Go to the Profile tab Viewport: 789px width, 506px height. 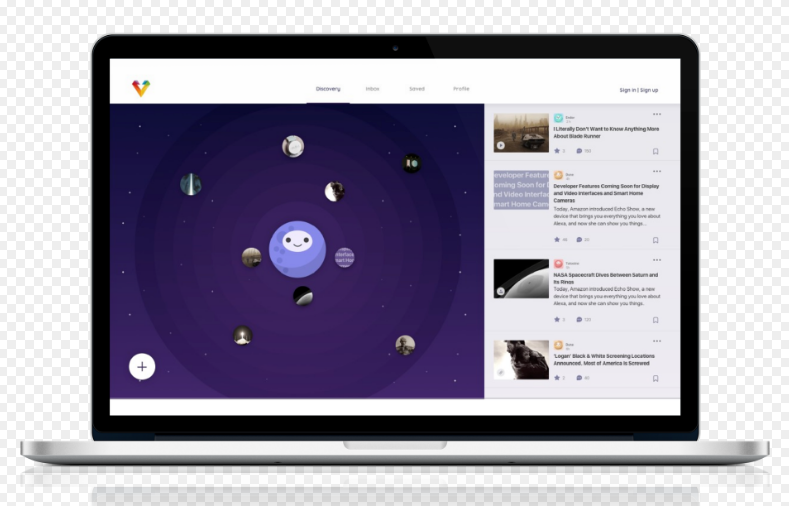coord(461,89)
